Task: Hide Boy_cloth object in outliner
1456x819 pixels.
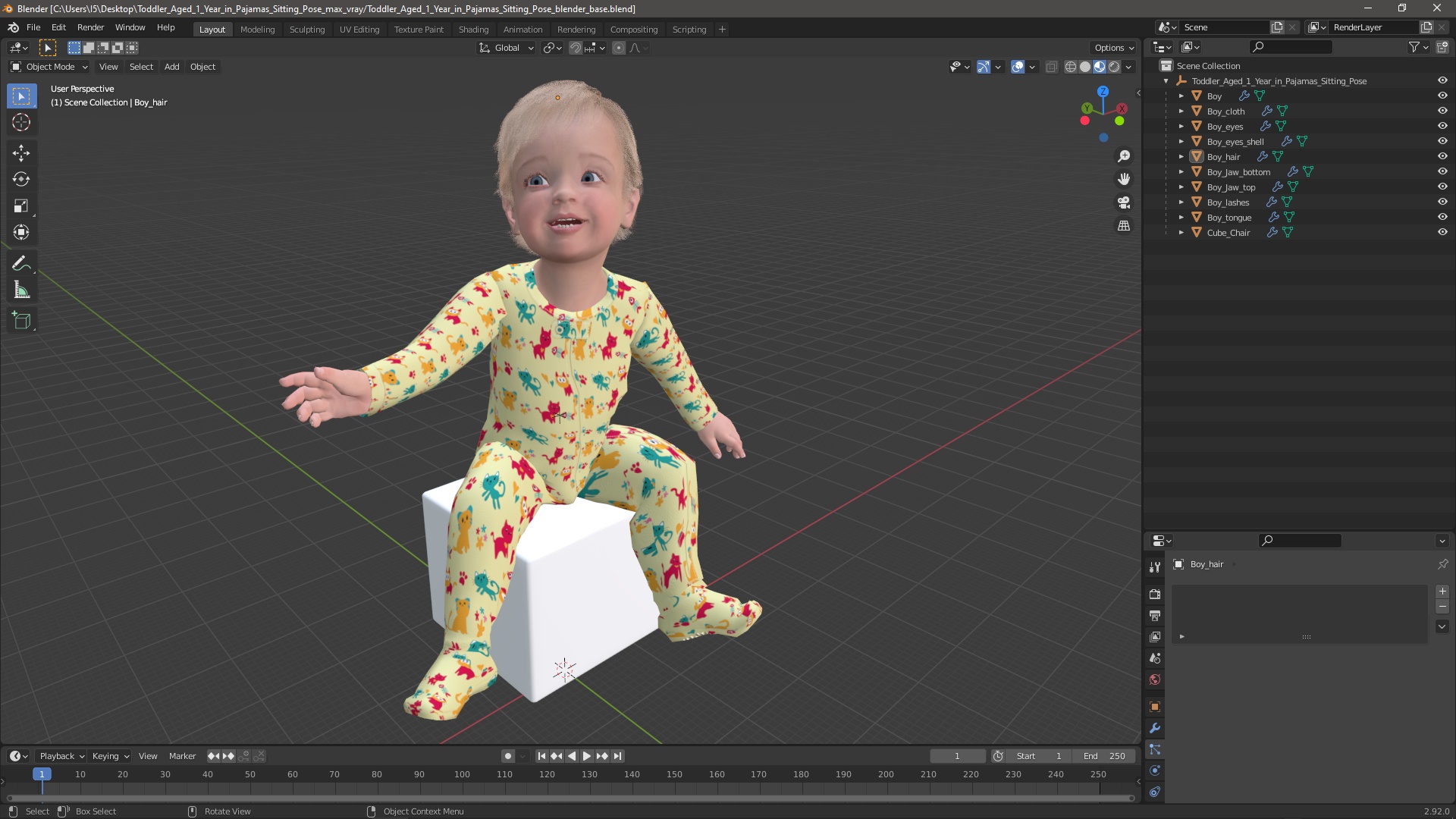Action: pyautogui.click(x=1442, y=111)
